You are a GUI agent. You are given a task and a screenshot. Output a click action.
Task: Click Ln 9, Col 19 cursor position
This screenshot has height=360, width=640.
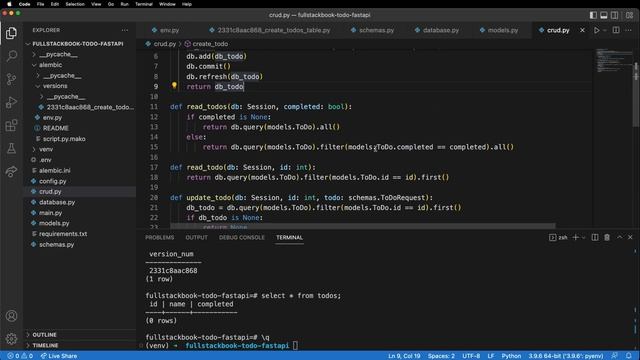(404, 356)
